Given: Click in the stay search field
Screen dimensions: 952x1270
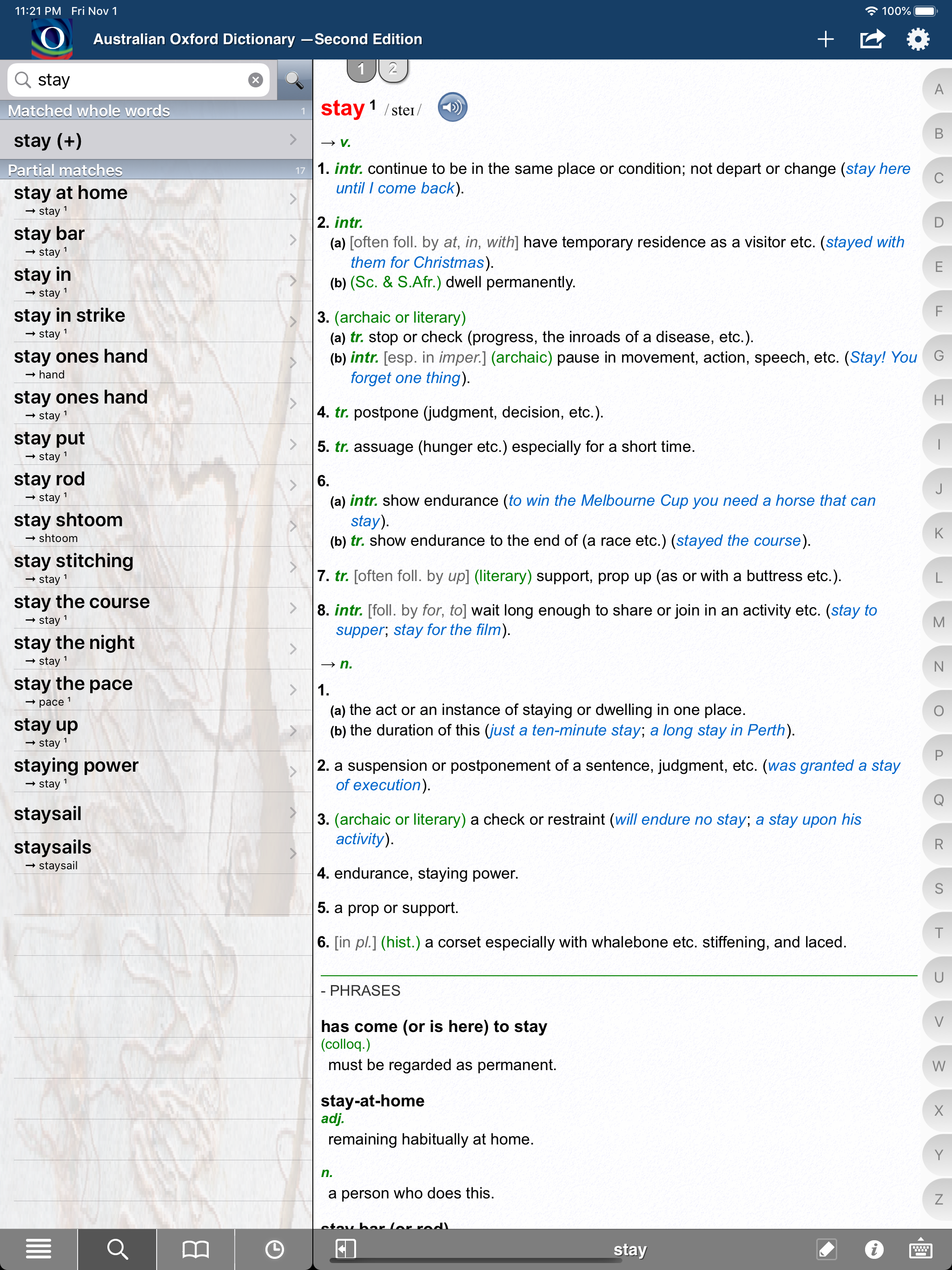Looking at the screenshot, I should click(x=138, y=80).
